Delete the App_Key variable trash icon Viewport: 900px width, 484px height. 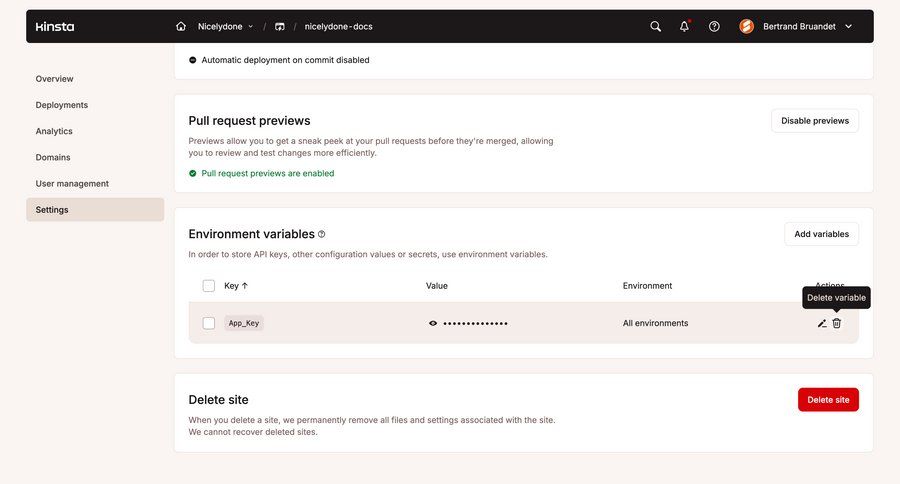[837, 323]
